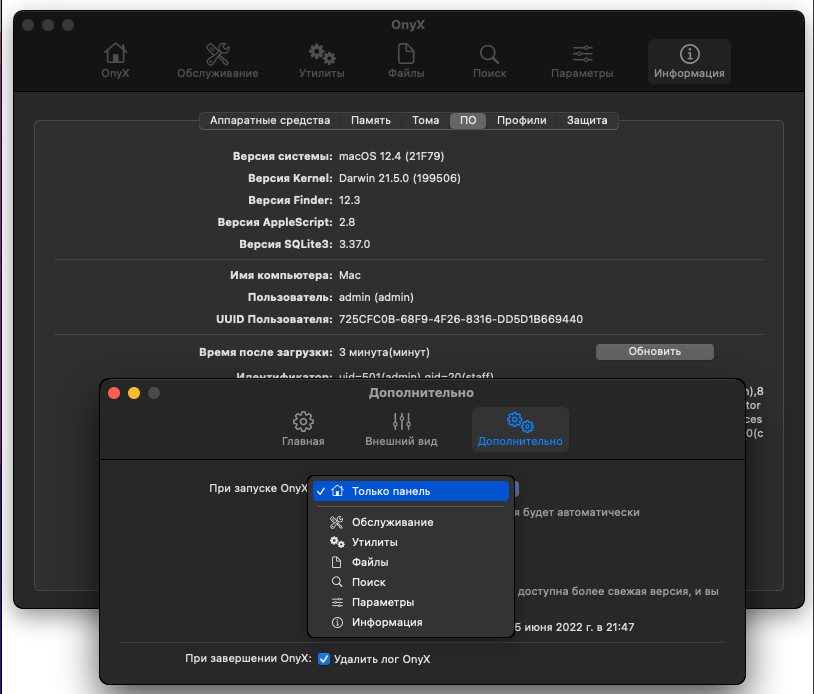This screenshot has height=694, width=814.
Task: Switch to Аппаратные средства tab
Action: [x=270, y=120]
